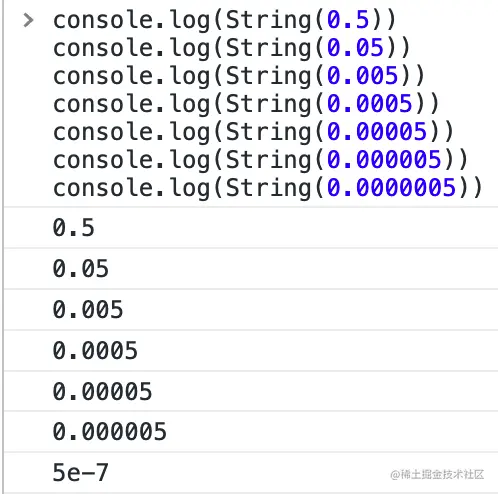Click the blue 0.0000005 number in last line
The image size is (498, 494).
coord(391,187)
